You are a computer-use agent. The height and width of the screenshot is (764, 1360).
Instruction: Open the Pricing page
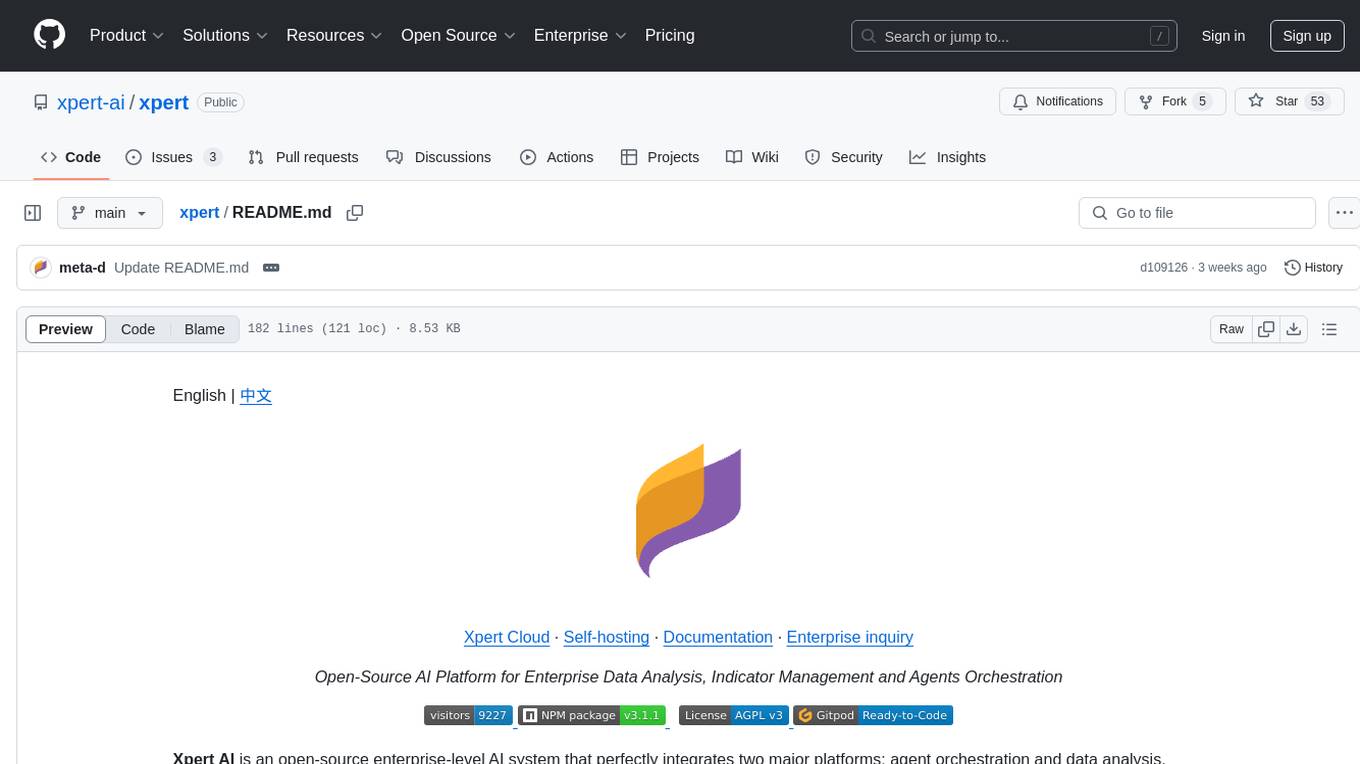coord(670,35)
